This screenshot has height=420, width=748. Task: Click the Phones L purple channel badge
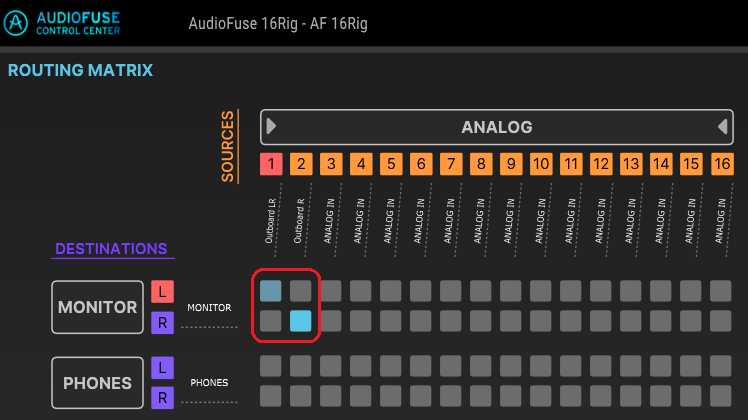pyautogui.click(x=163, y=368)
